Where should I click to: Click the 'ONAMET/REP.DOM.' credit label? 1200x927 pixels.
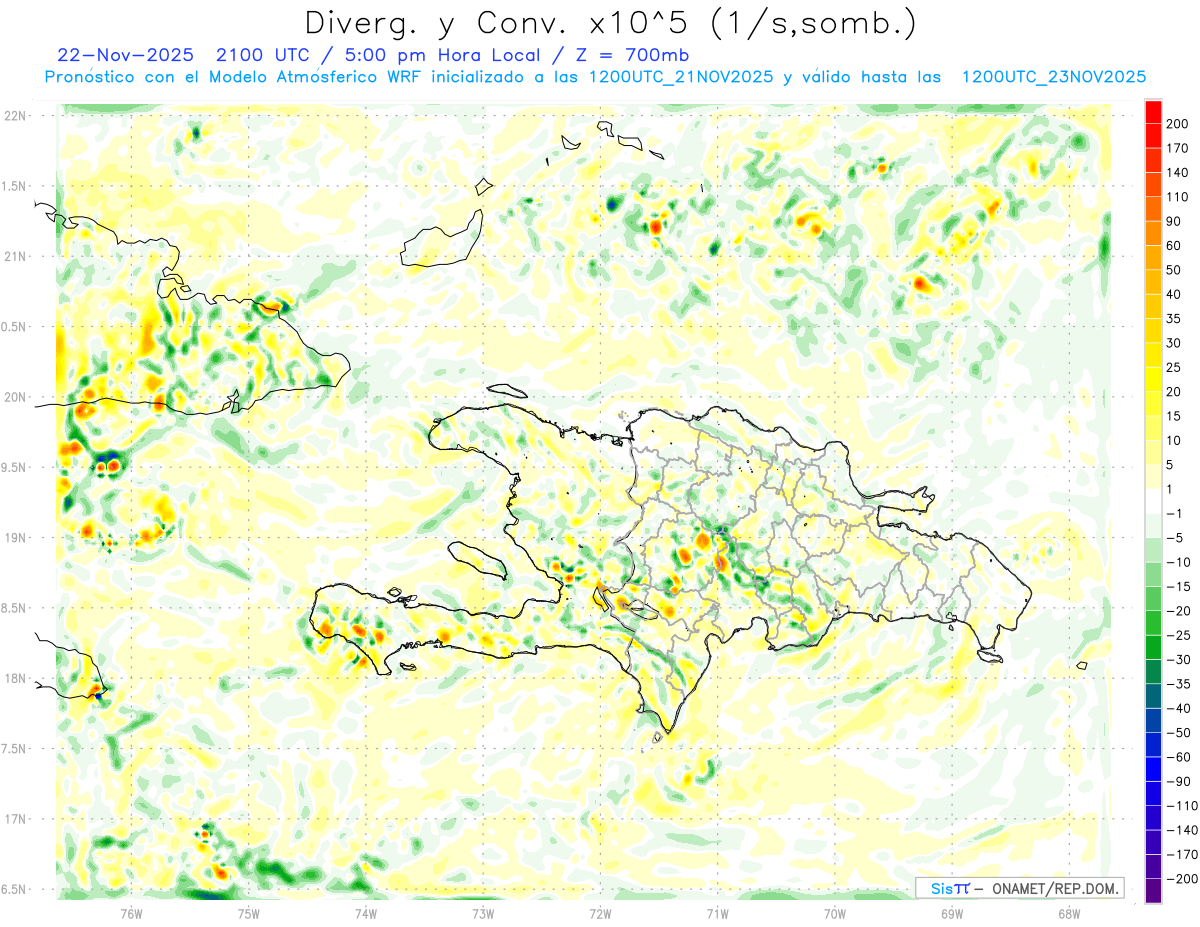[x=1054, y=888]
